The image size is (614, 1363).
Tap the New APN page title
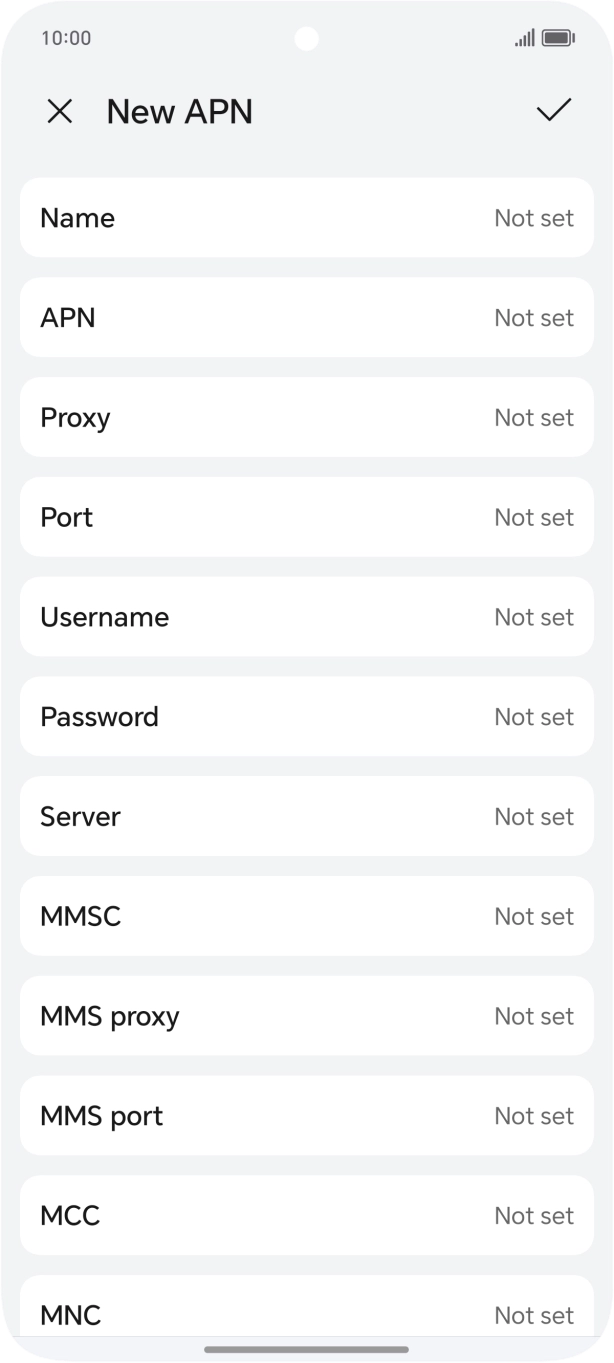180,111
